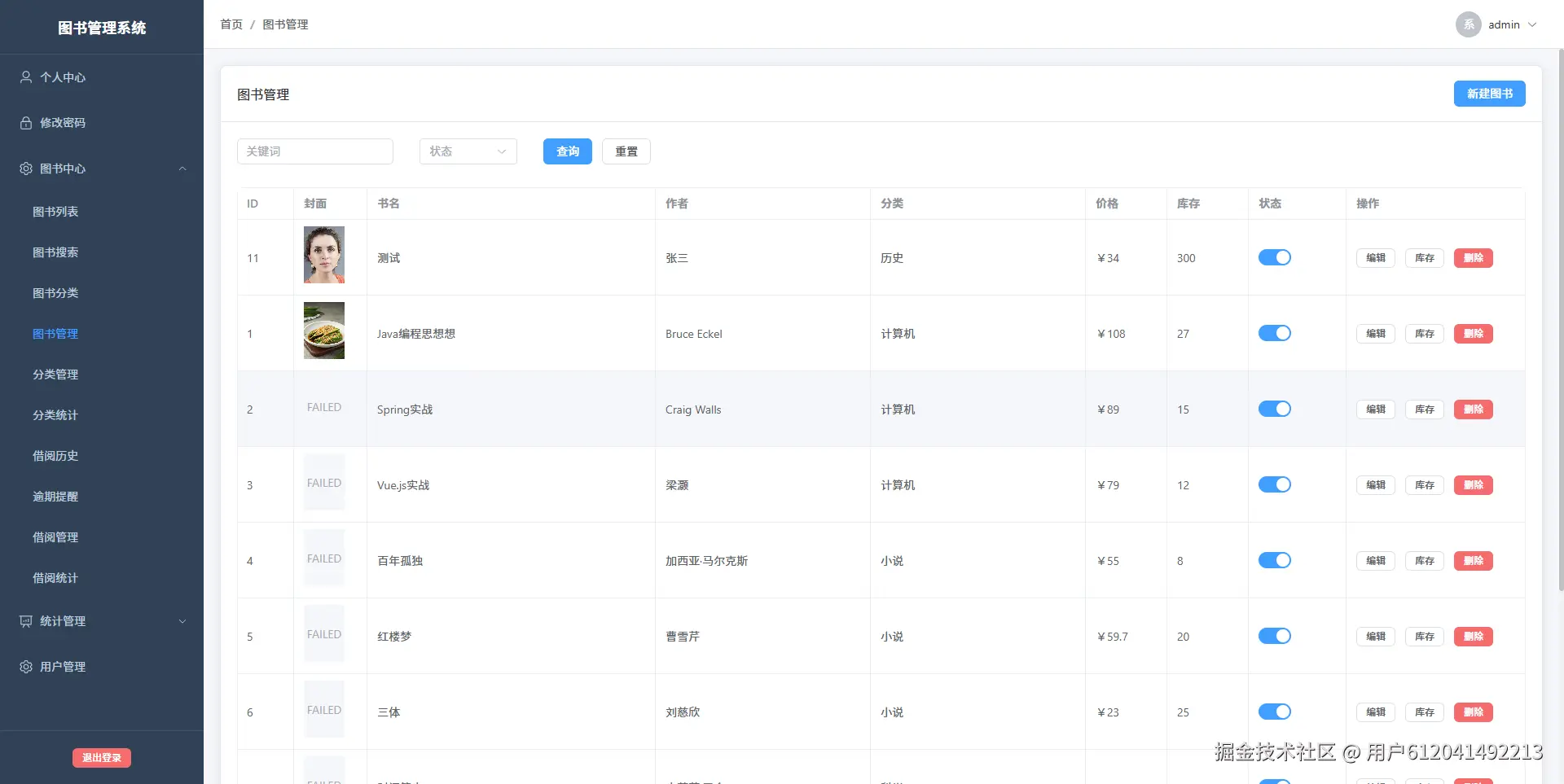The width and height of the screenshot is (1564, 784).
Task: Click the admin avatar circle
Action: point(1468,24)
